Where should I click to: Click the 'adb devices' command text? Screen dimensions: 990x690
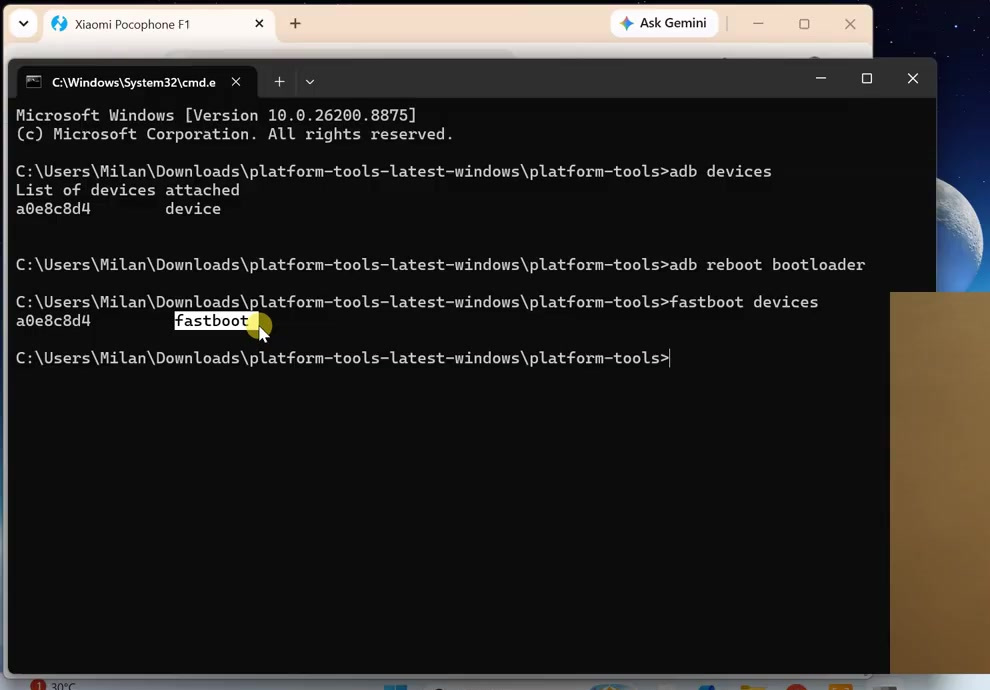720,172
